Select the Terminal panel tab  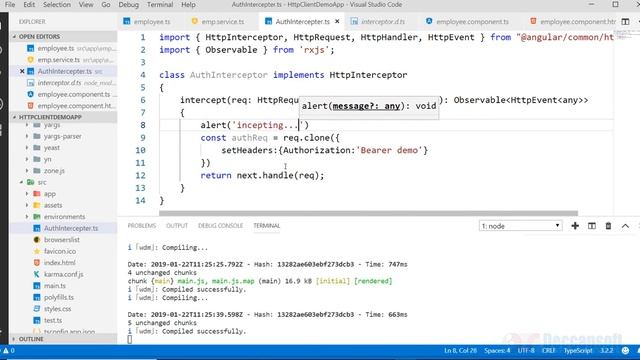tap(267, 225)
